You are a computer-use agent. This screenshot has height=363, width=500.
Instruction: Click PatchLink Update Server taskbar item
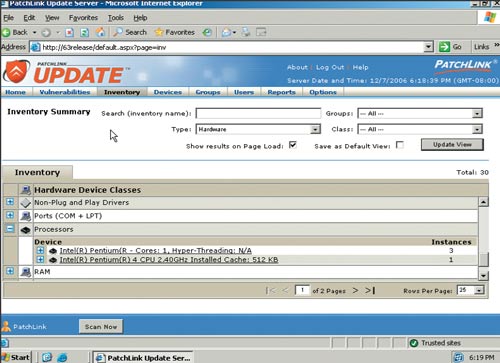pos(144,358)
